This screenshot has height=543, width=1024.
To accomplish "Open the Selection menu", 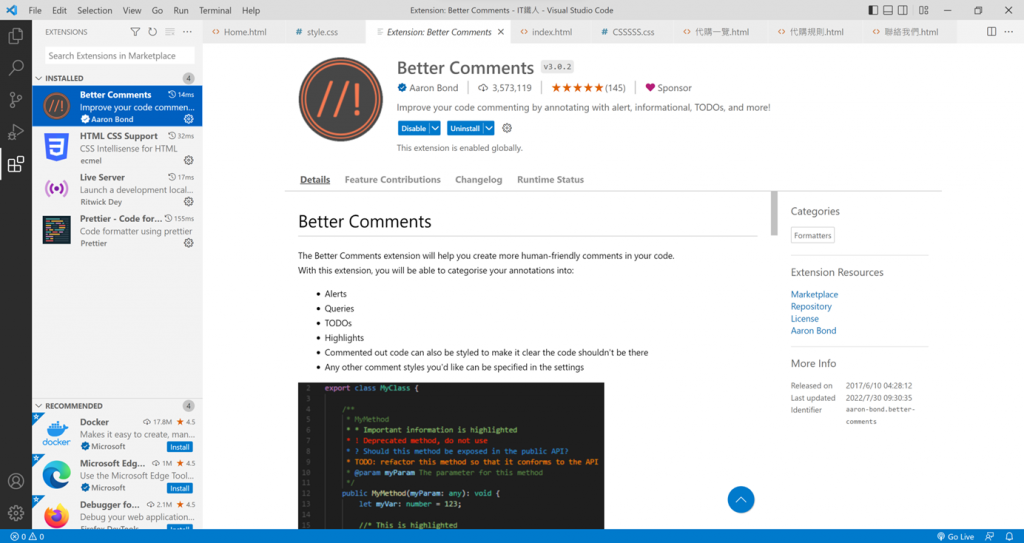I will point(95,10).
